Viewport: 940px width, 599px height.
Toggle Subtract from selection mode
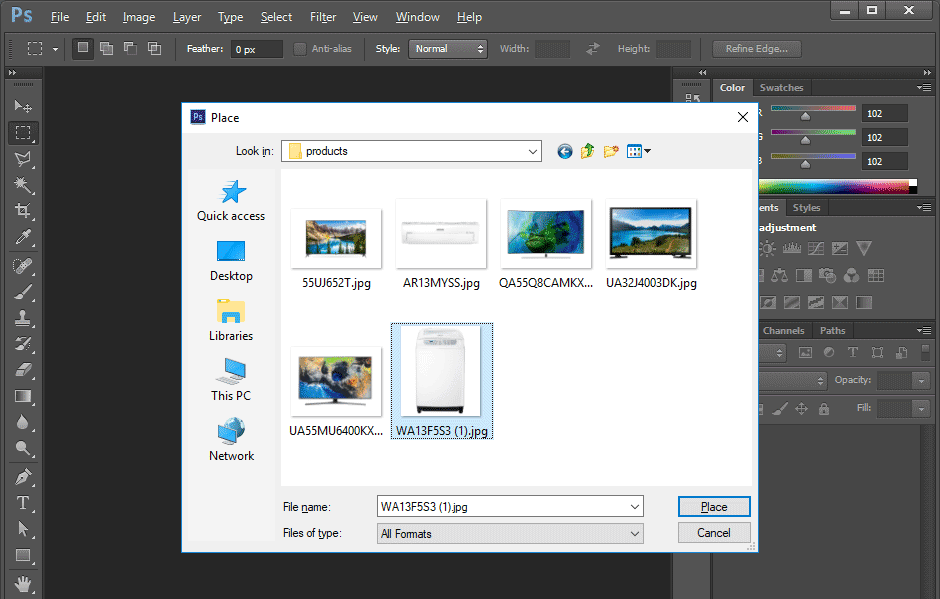point(130,48)
